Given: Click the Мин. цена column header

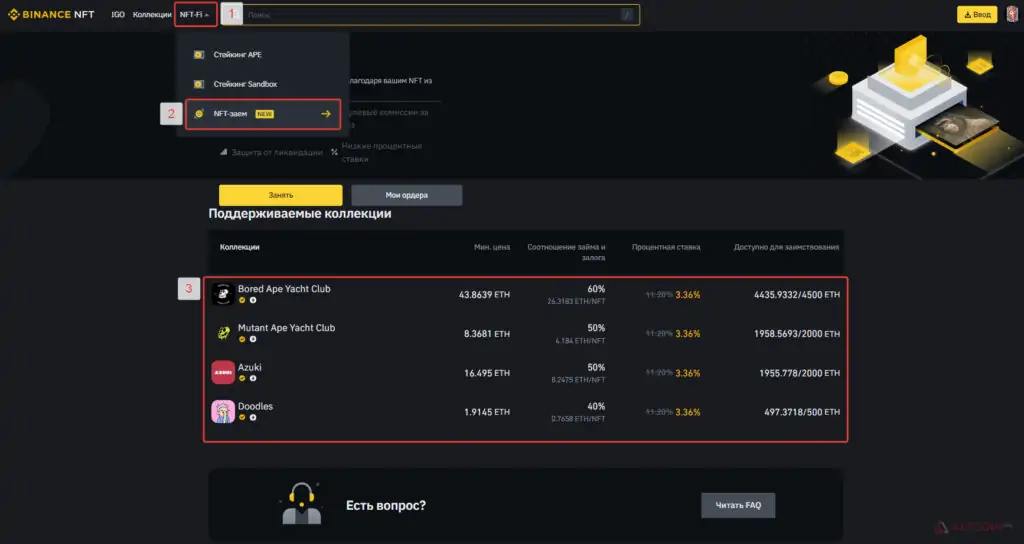Looking at the screenshot, I should click(492, 247).
